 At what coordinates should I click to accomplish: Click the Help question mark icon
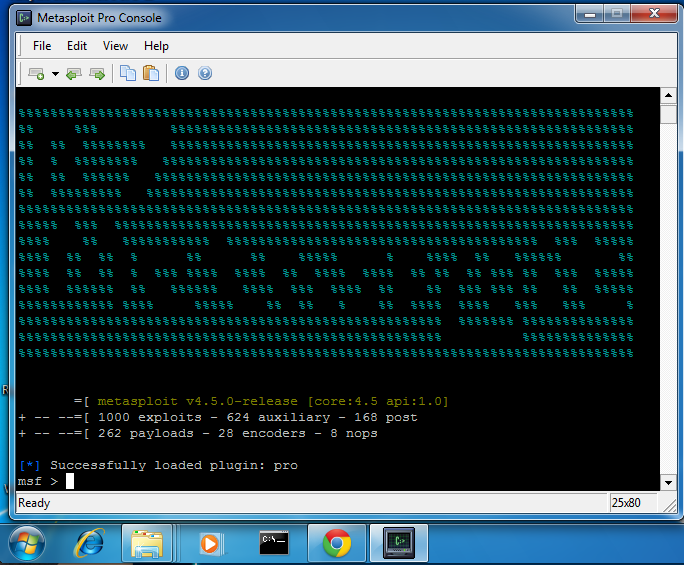click(x=205, y=73)
